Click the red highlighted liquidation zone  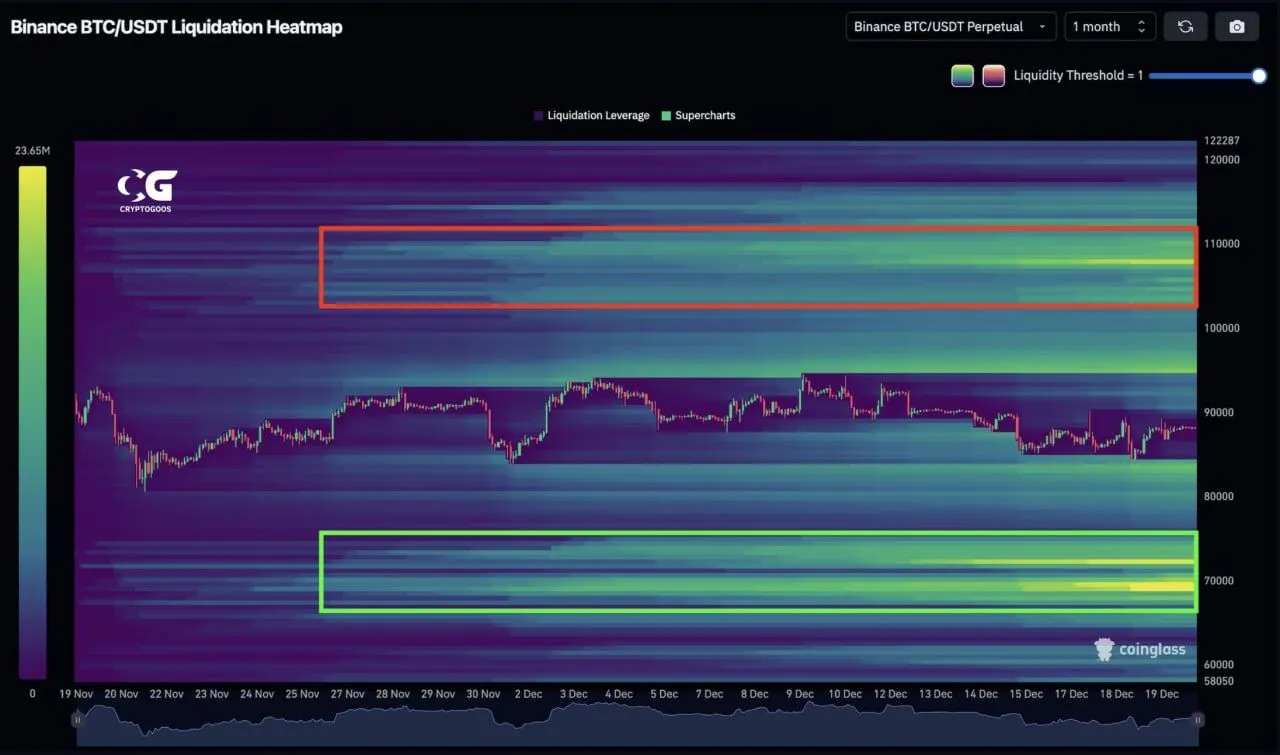757,267
